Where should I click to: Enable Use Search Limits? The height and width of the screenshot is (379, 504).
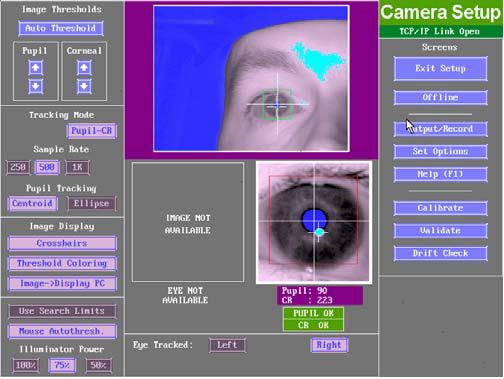click(x=62, y=311)
